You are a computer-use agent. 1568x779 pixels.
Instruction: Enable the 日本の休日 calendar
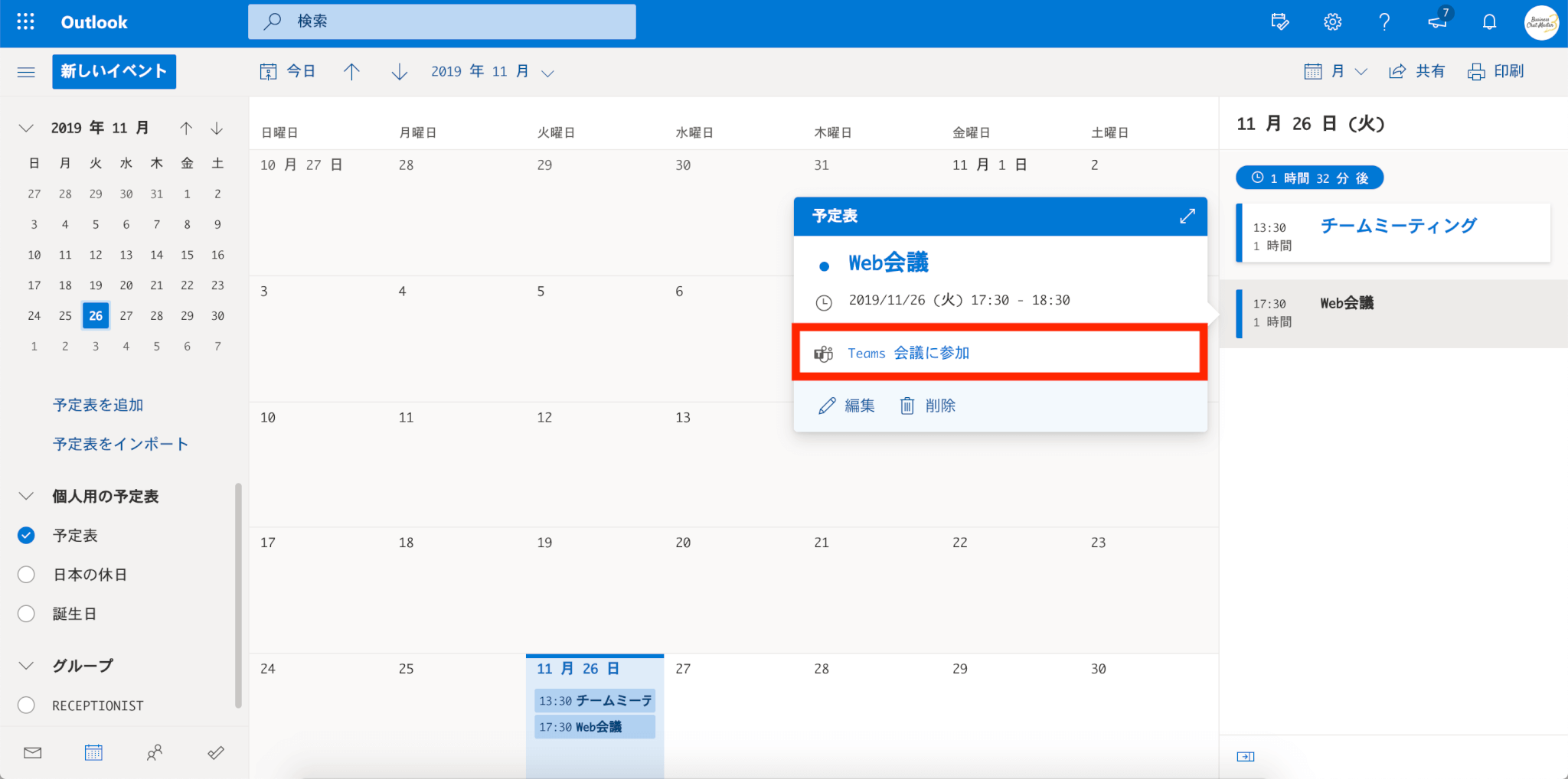(x=26, y=575)
